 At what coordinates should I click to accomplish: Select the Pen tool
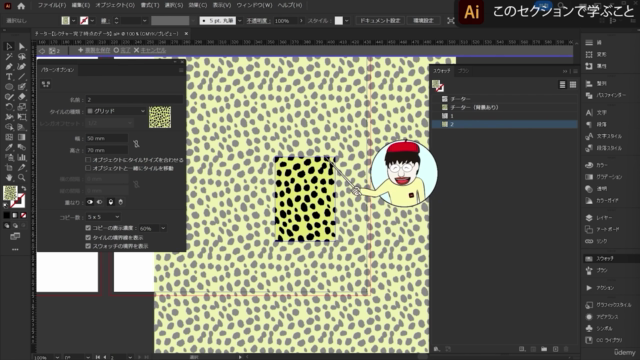tap(9, 67)
